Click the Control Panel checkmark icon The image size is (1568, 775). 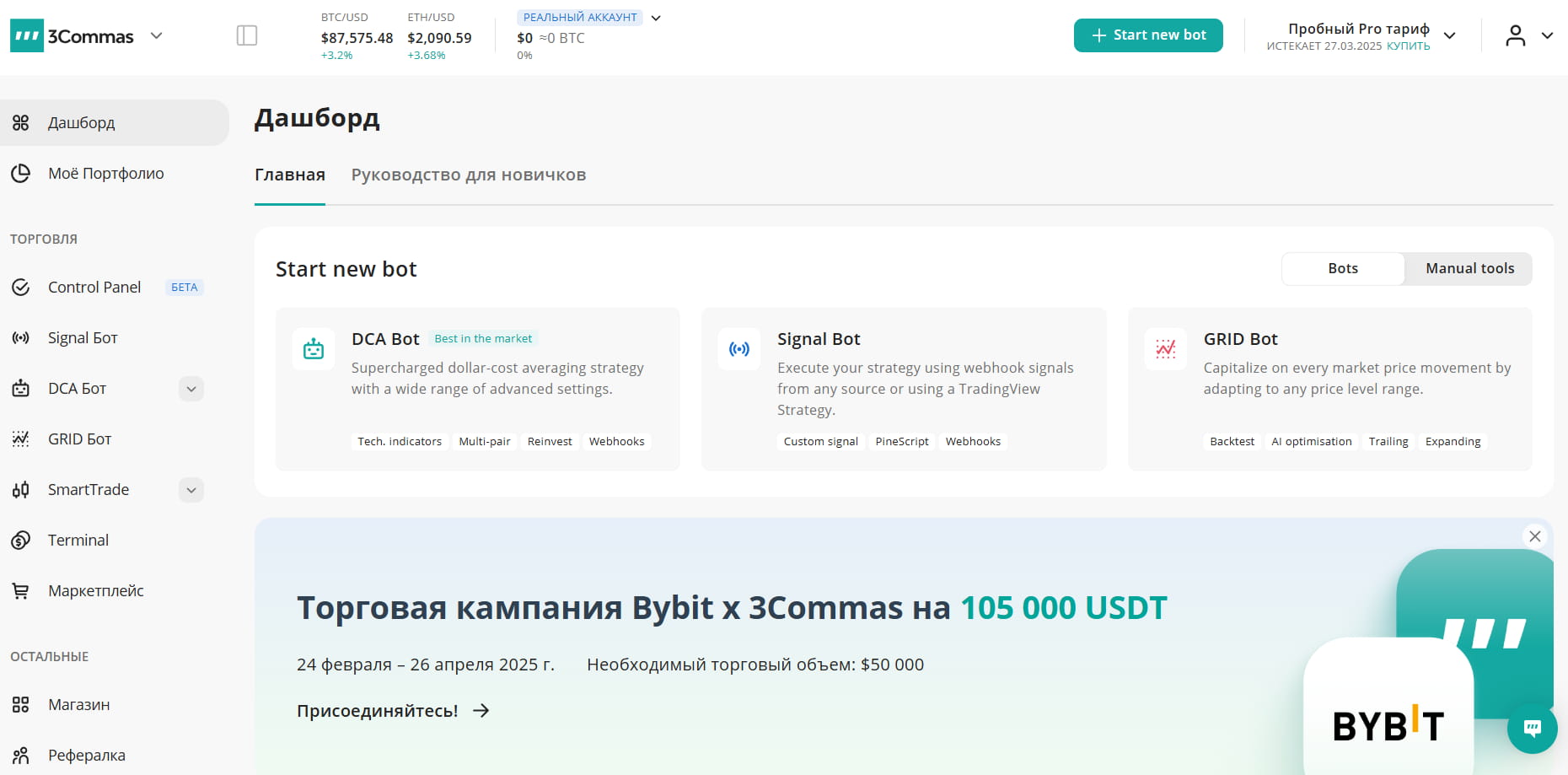[21, 288]
